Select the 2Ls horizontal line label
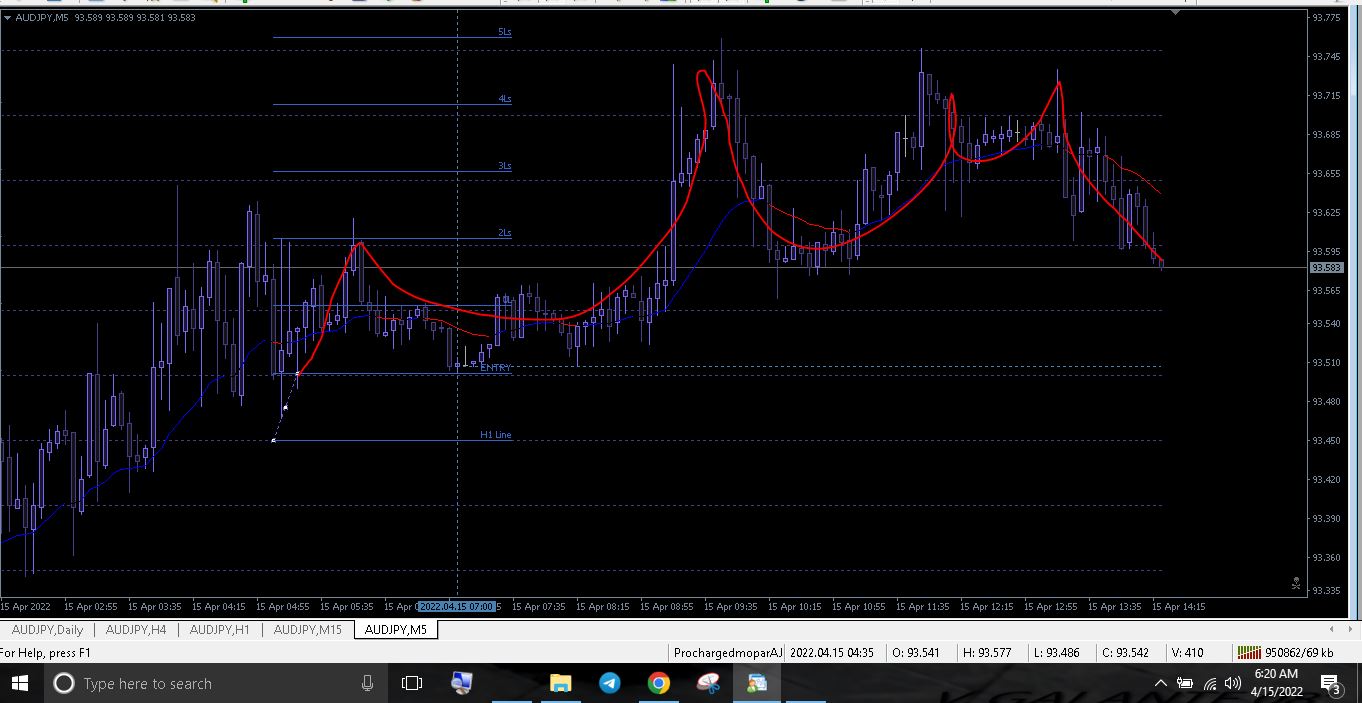The image size is (1362, 703). pos(504,233)
